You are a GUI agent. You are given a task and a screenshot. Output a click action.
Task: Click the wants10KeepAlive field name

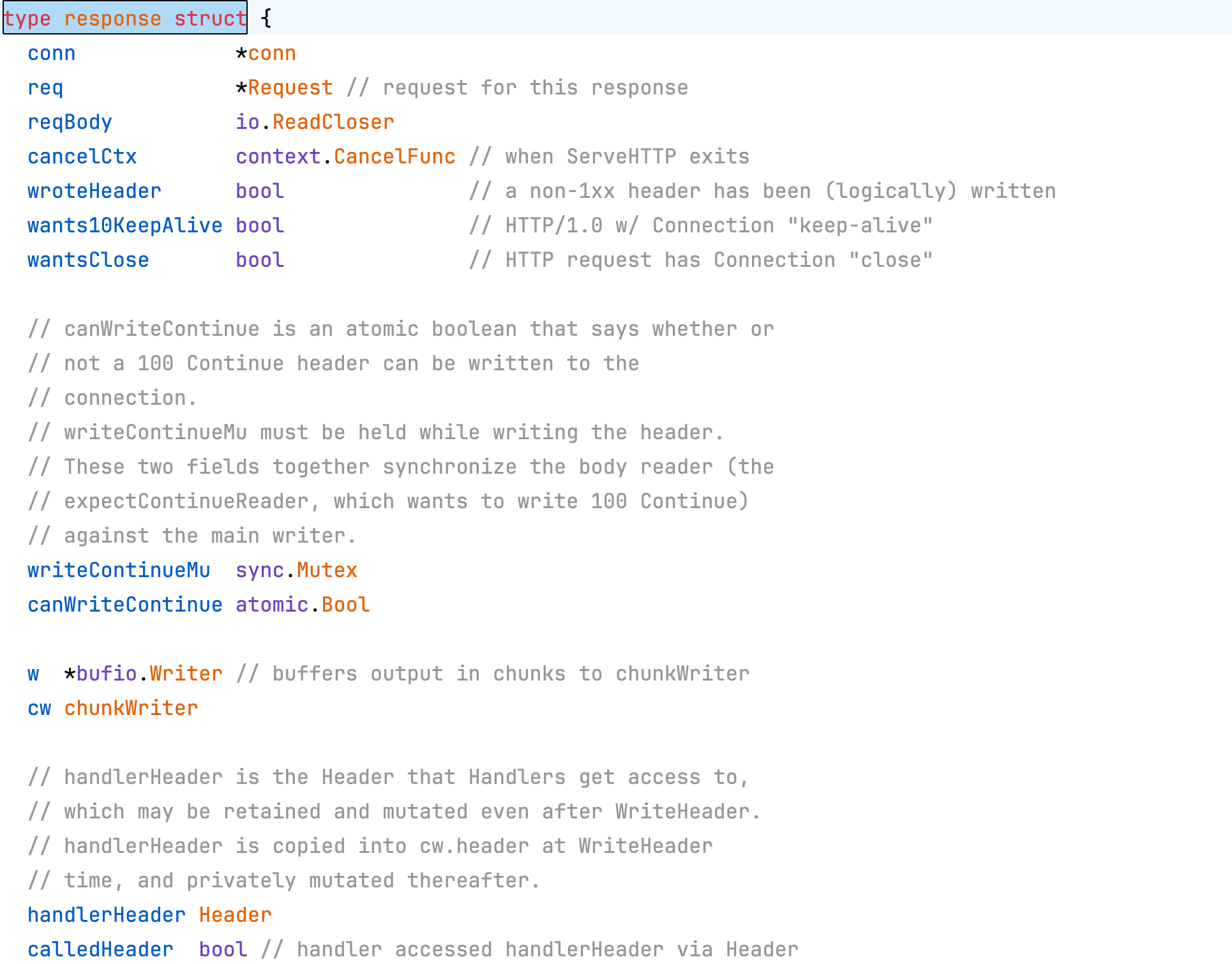point(124,225)
